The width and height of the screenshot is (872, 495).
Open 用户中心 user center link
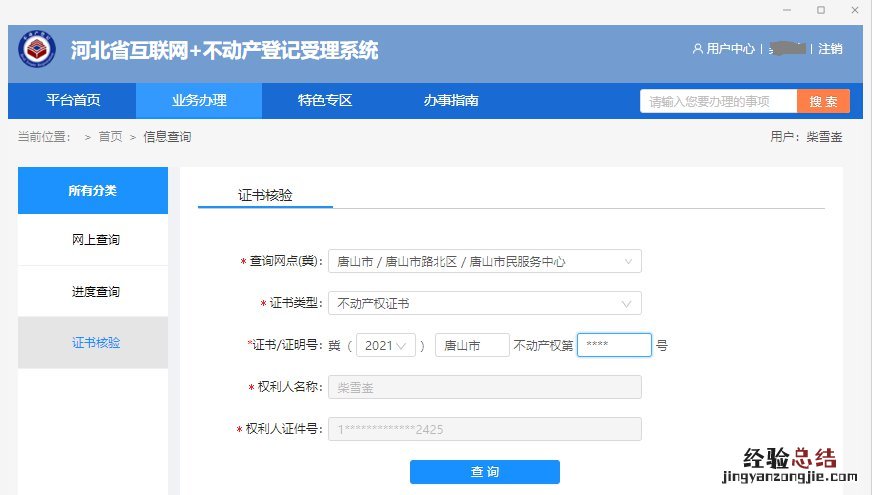pyautogui.click(x=730, y=49)
